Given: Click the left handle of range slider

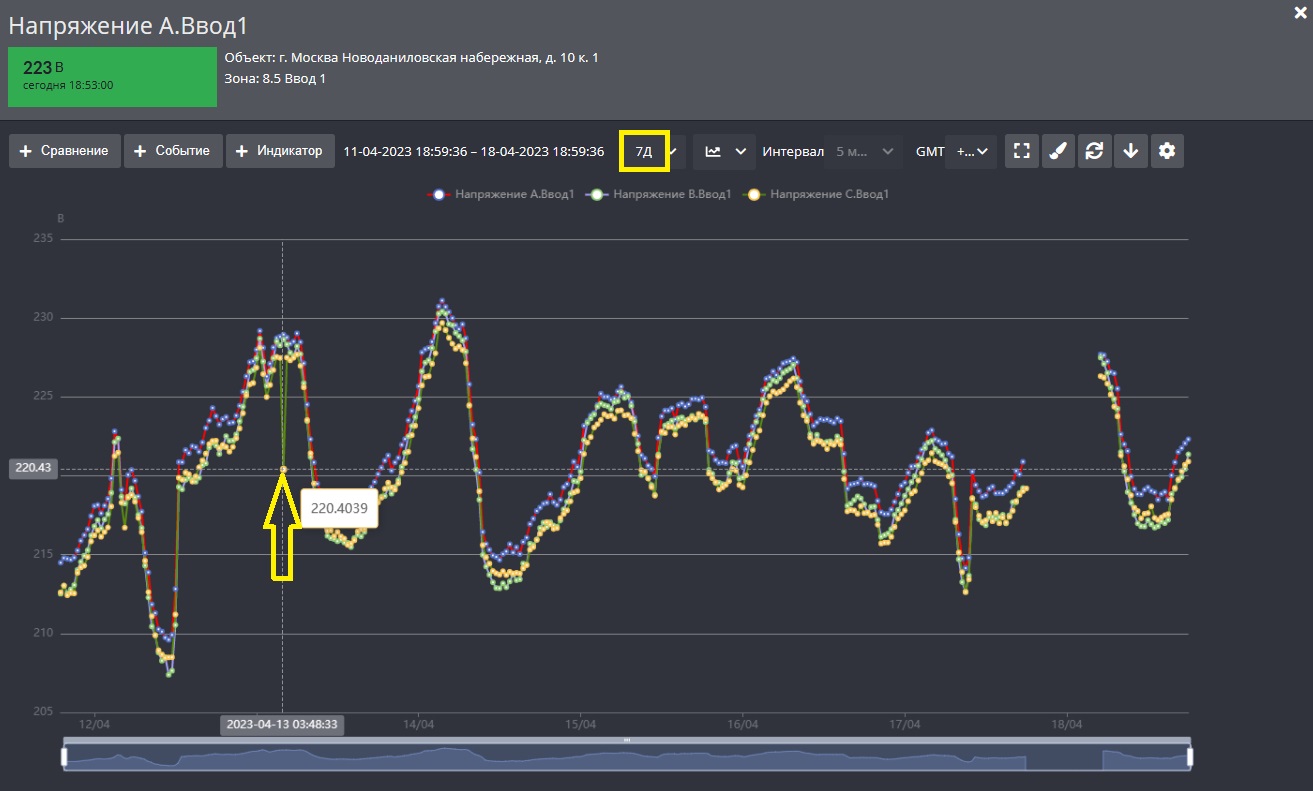Looking at the screenshot, I should (x=65, y=757).
